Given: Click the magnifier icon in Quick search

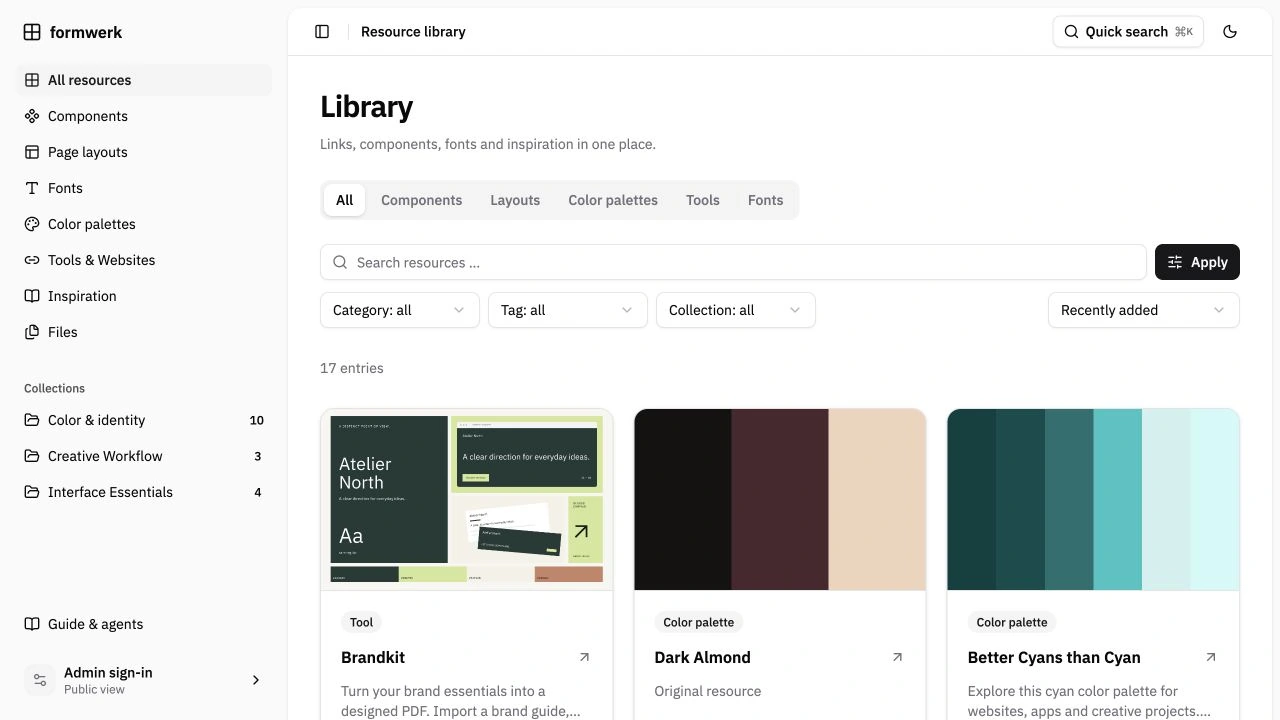Looking at the screenshot, I should tap(1071, 32).
